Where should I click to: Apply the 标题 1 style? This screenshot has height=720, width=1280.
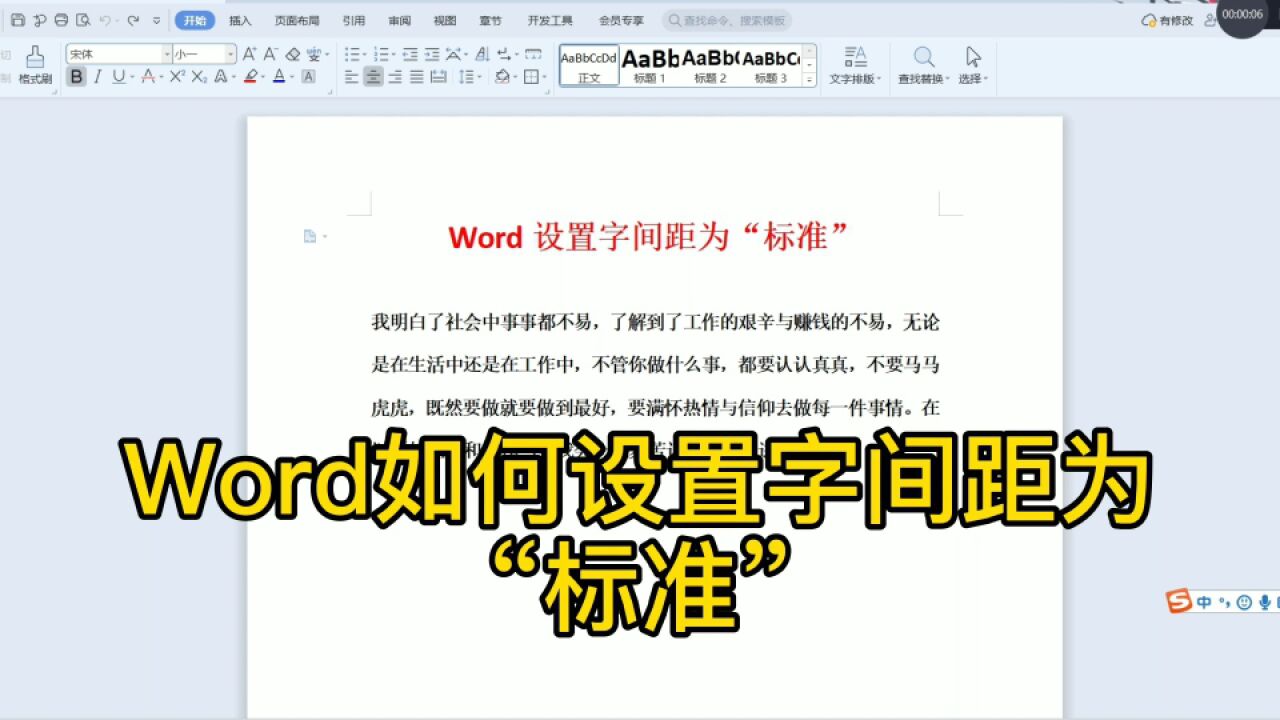pos(650,65)
